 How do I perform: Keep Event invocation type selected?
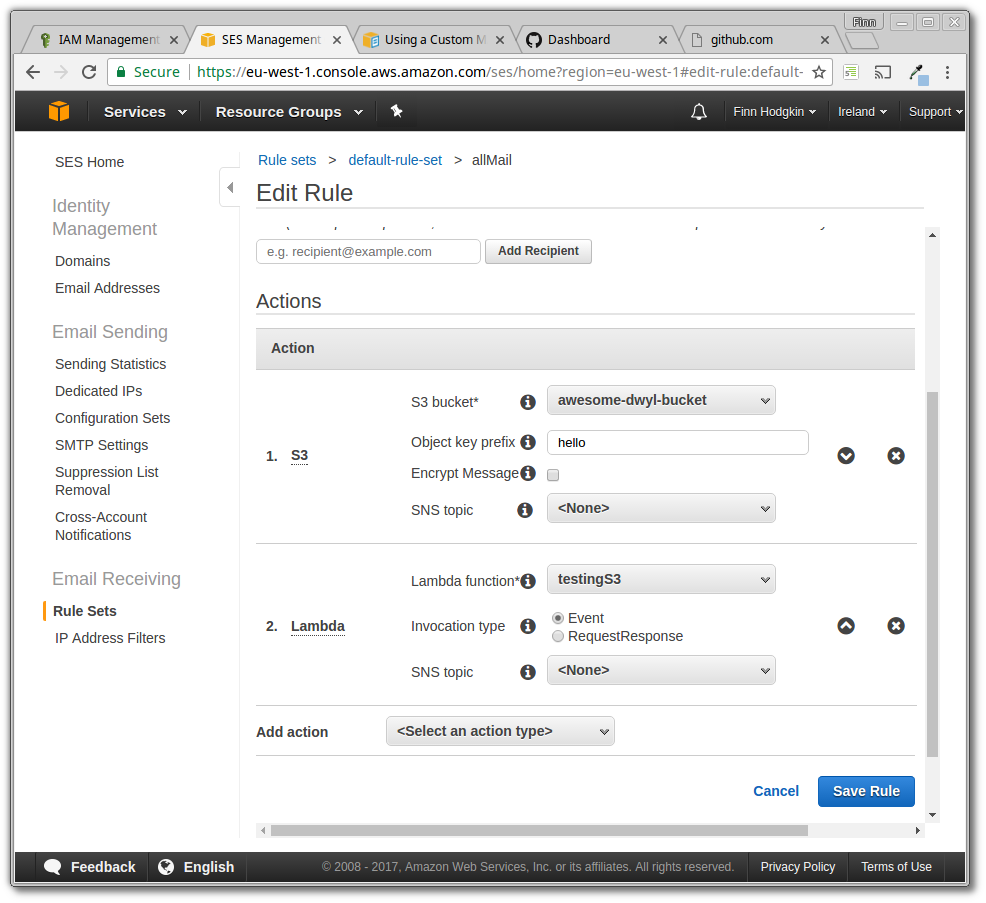tap(558, 618)
